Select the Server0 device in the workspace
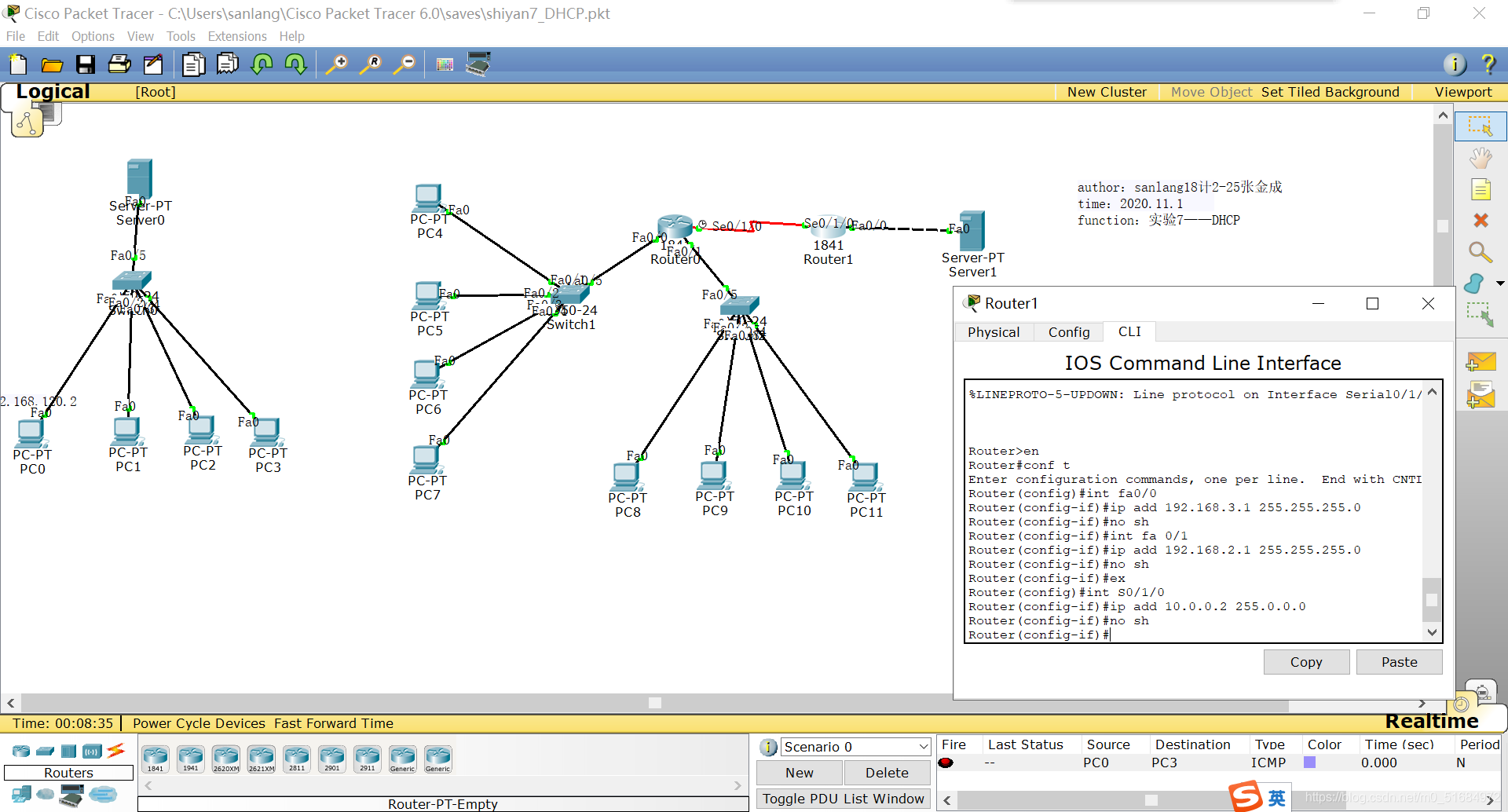1508x812 pixels. [x=139, y=179]
